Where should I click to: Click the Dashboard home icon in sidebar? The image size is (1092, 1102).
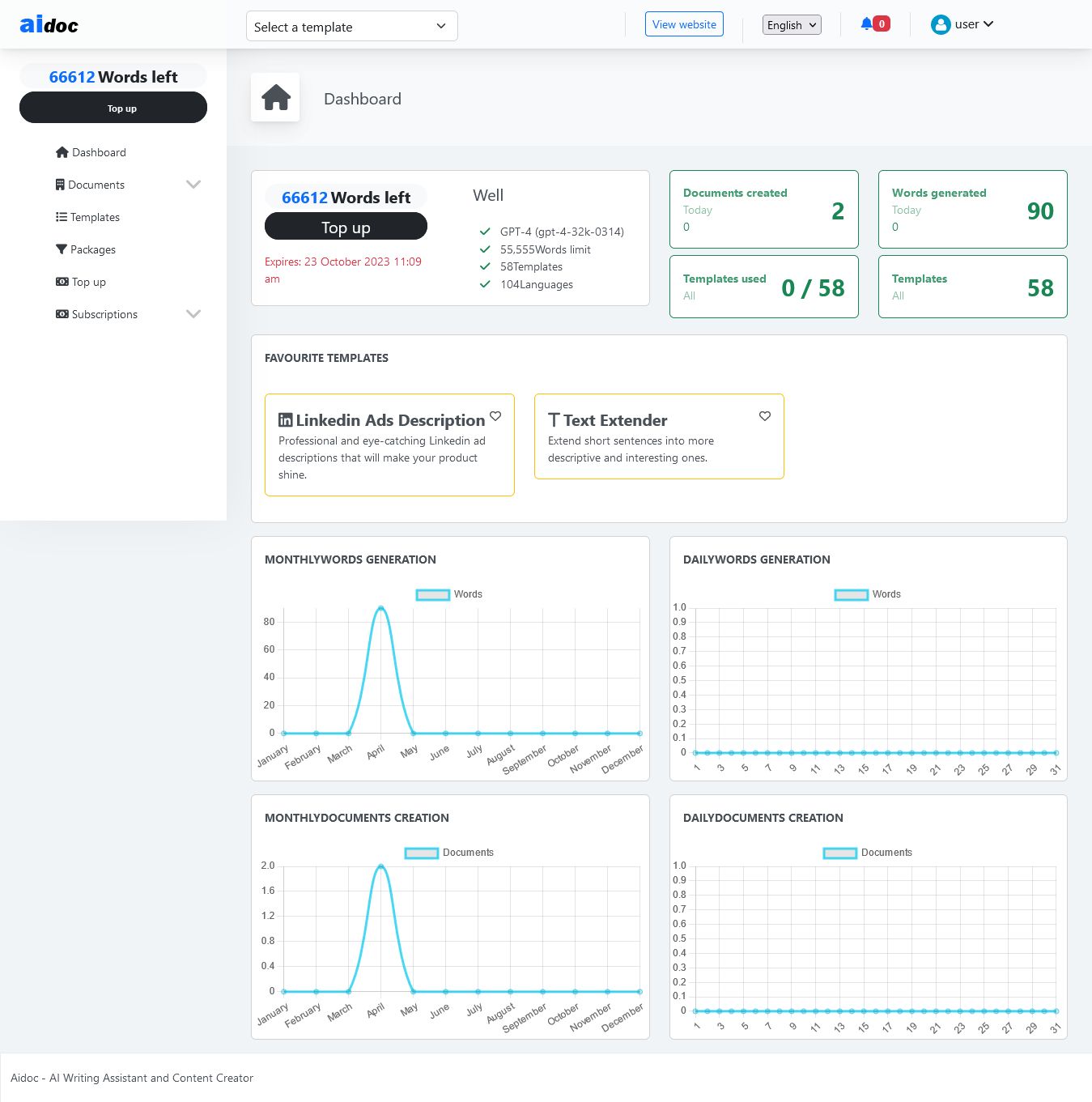(62, 152)
